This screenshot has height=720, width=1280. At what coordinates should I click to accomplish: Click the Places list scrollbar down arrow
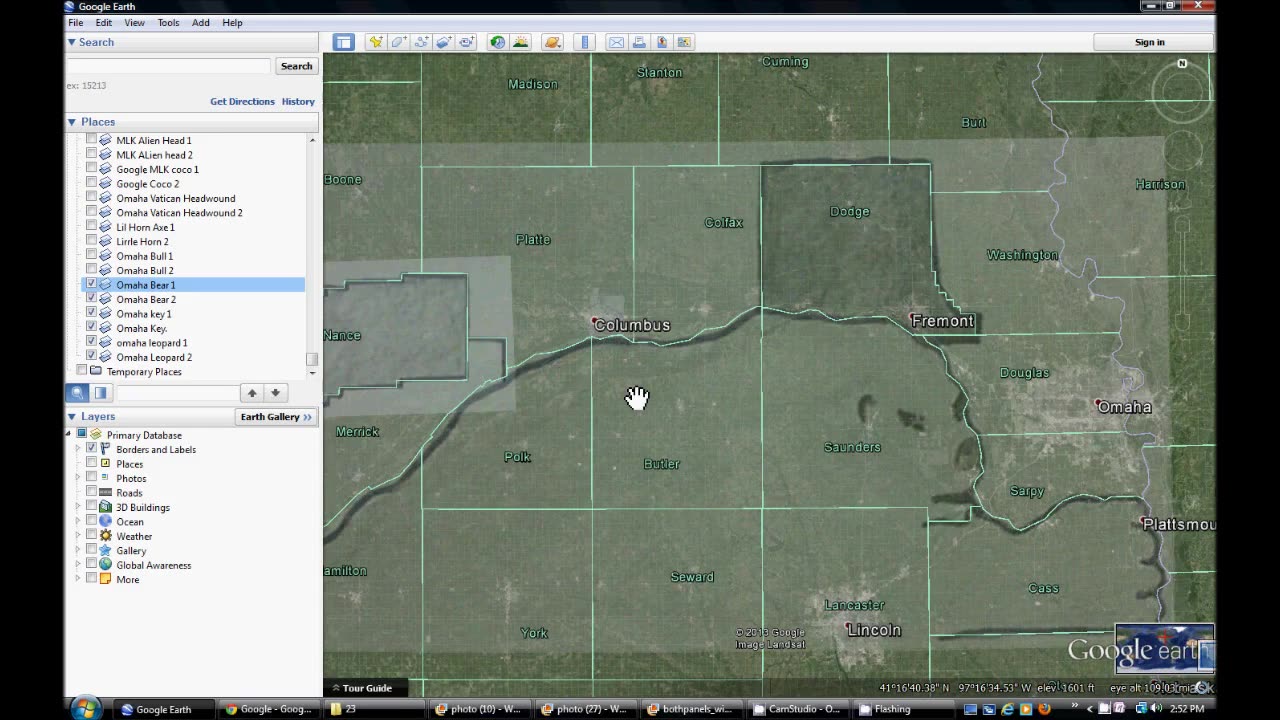(312, 372)
